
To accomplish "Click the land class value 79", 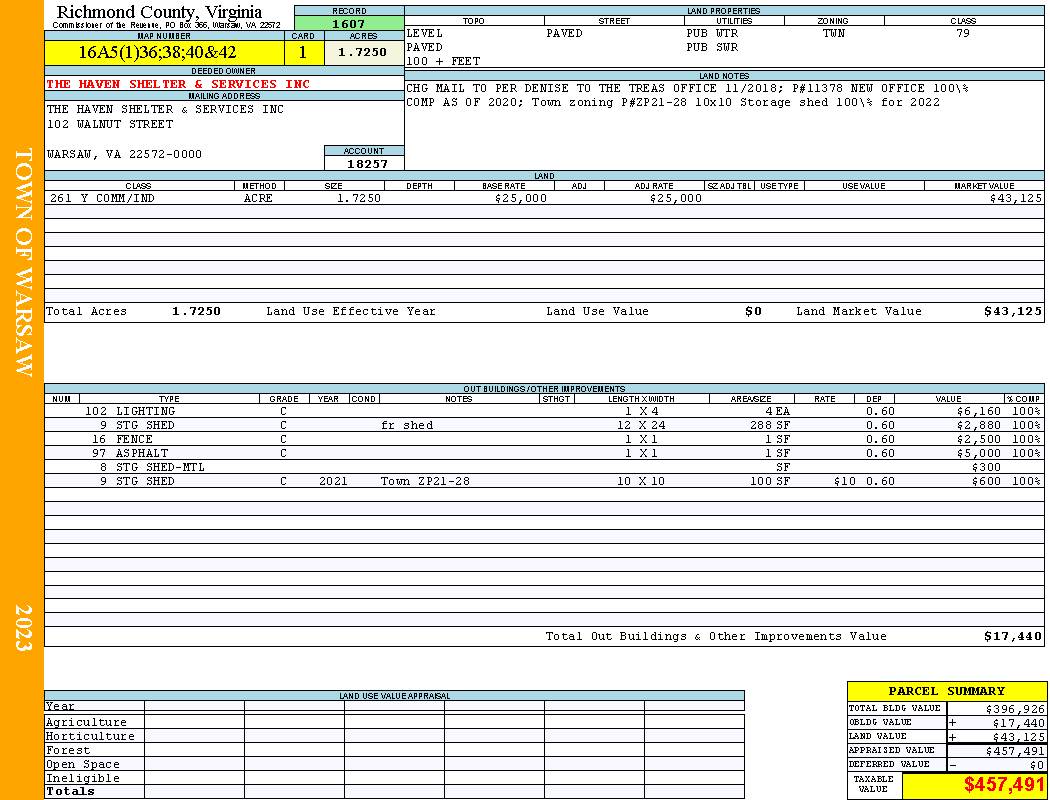I will 963,33.
